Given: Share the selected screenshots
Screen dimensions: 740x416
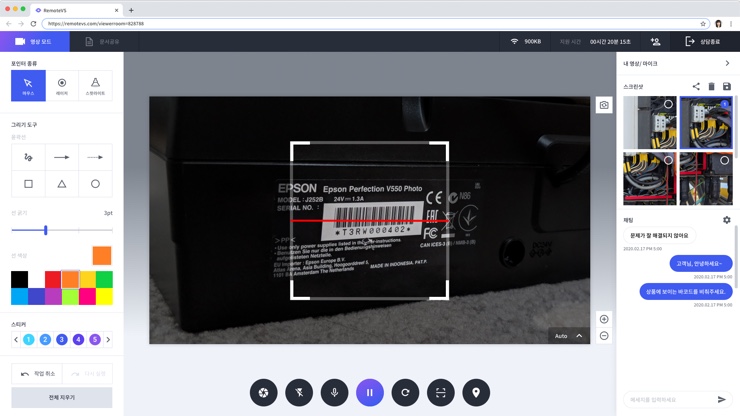Looking at the screenshot, I should 696,86.
